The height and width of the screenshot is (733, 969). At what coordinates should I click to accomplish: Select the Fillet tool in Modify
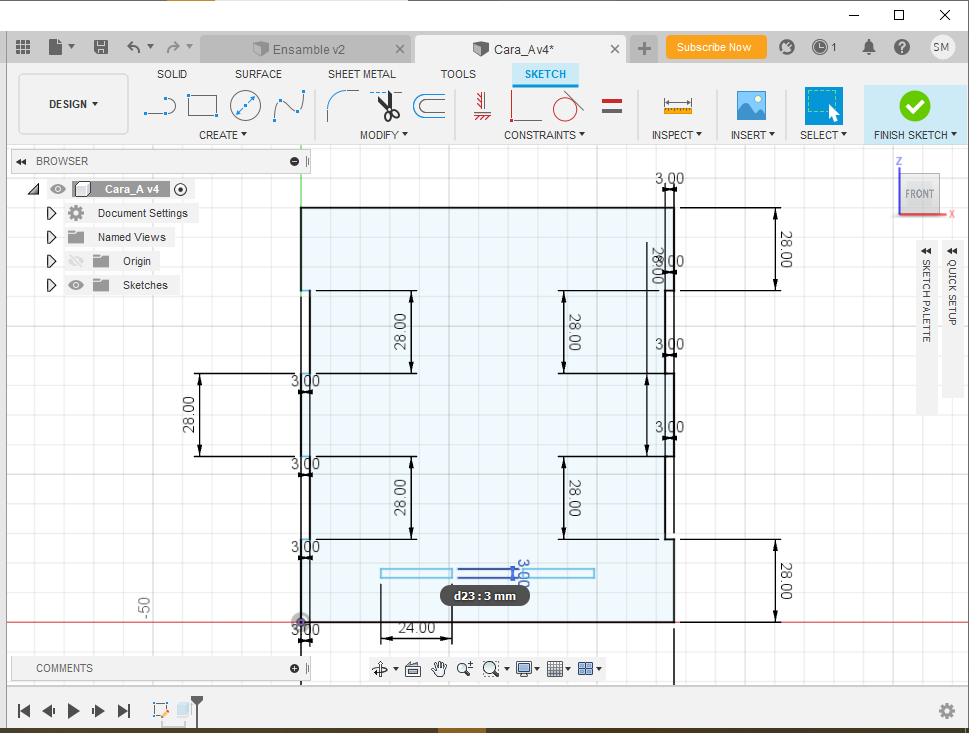coord(342,105)
